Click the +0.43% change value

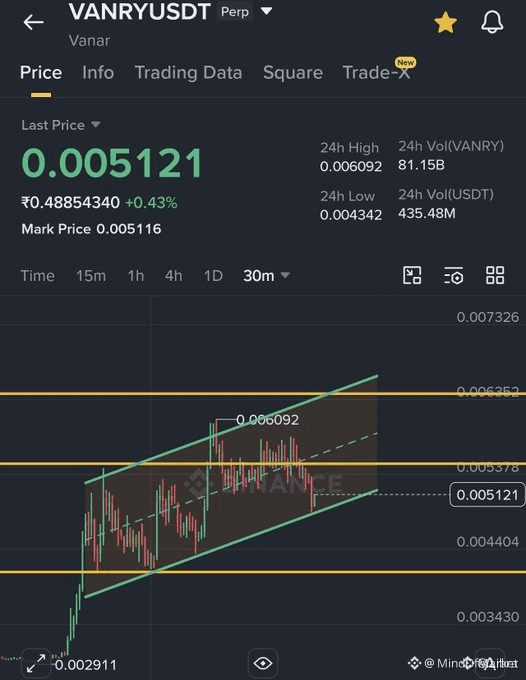point(151,203)
